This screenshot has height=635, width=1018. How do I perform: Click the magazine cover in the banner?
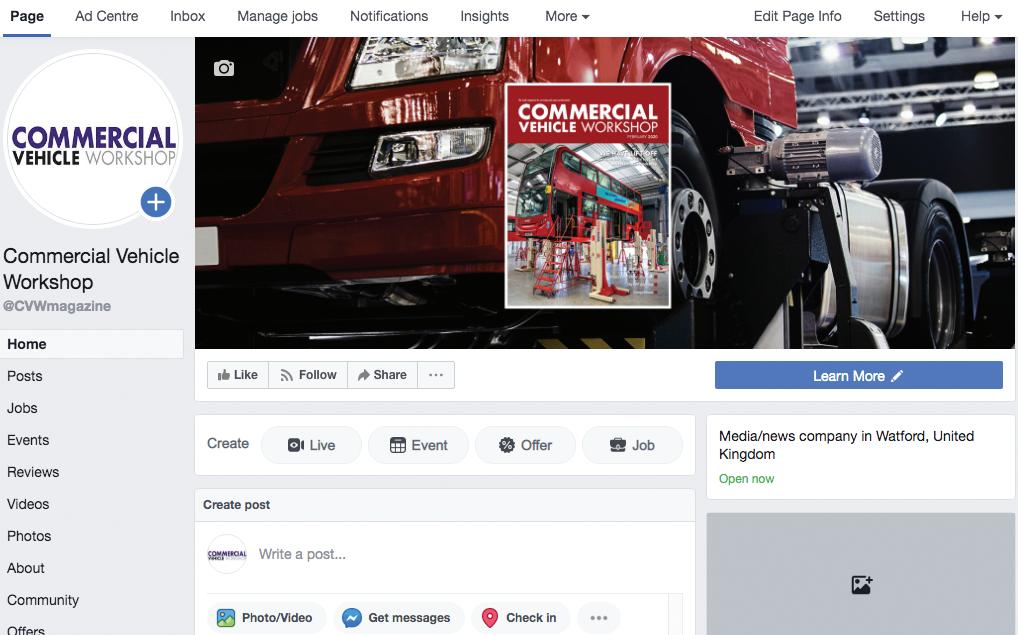point(588,195)
